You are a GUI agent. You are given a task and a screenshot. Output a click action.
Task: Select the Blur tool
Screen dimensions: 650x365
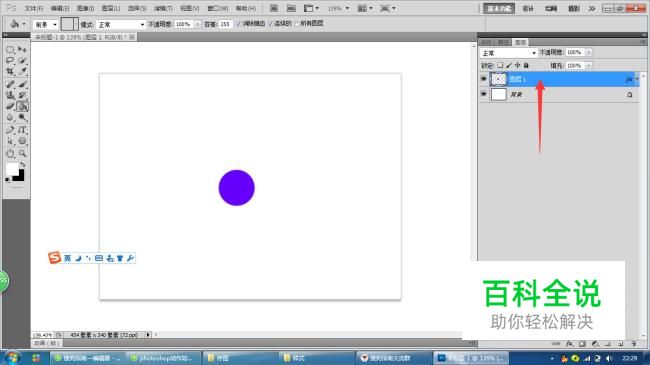tap(10, 117)
